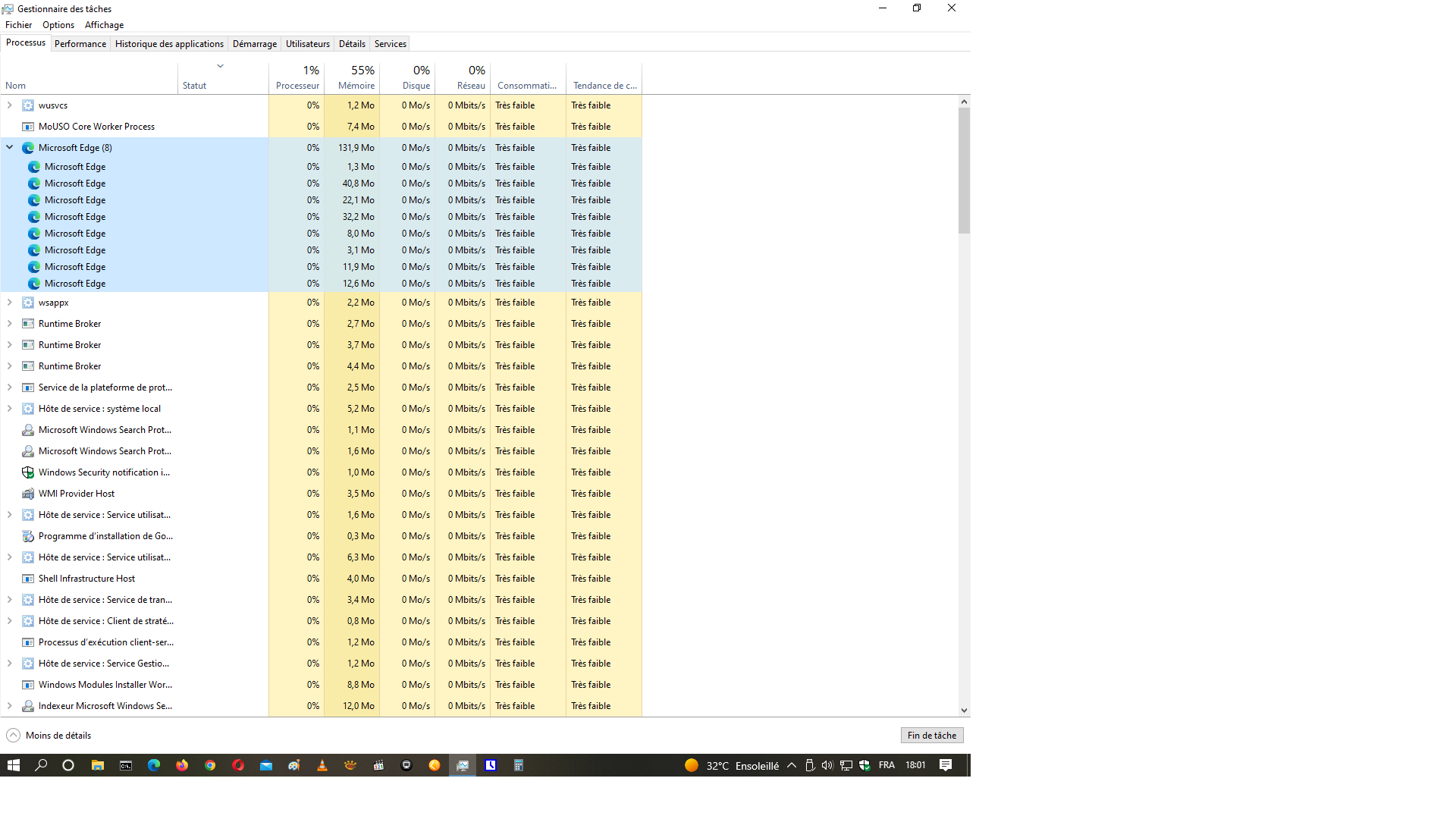
Task: Collapse the Microsoft Edge (8) process group
Action: point(10,147)
